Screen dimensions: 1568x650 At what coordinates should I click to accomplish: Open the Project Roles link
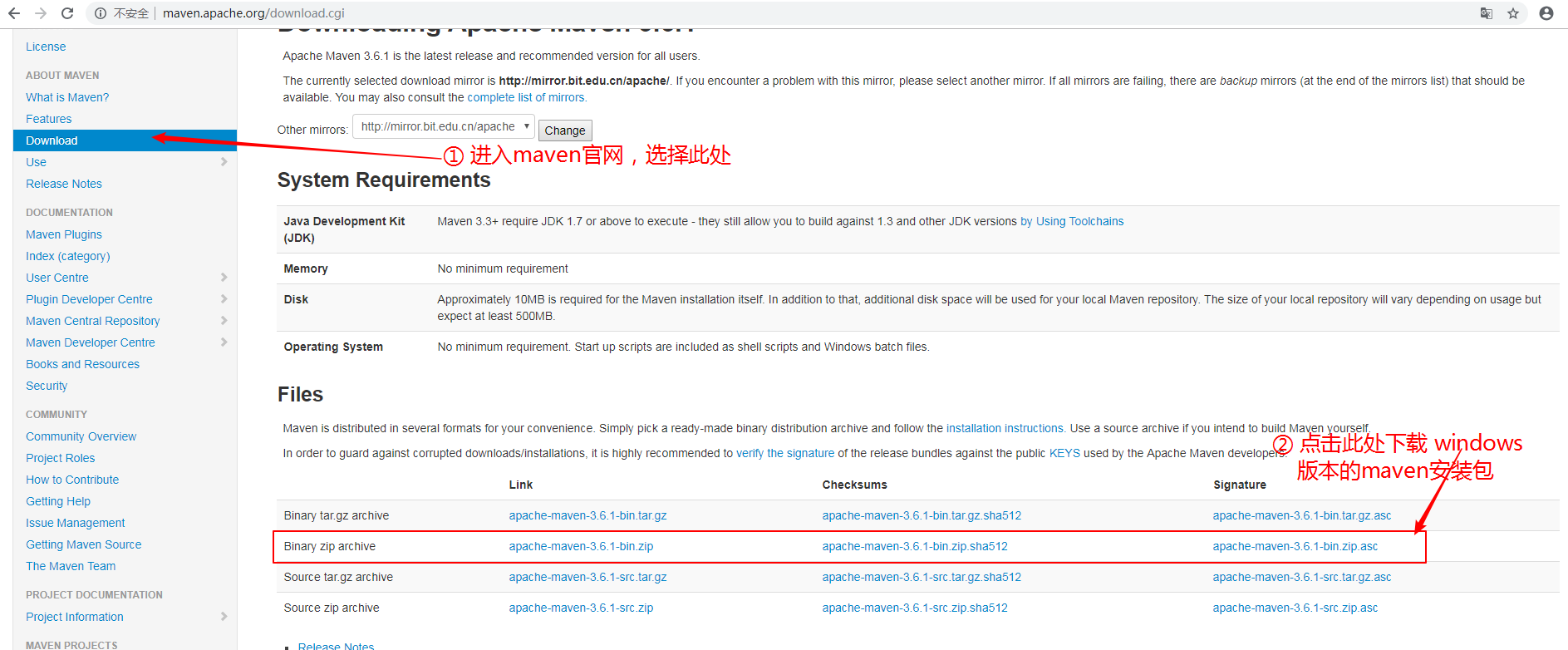(60, 458)
